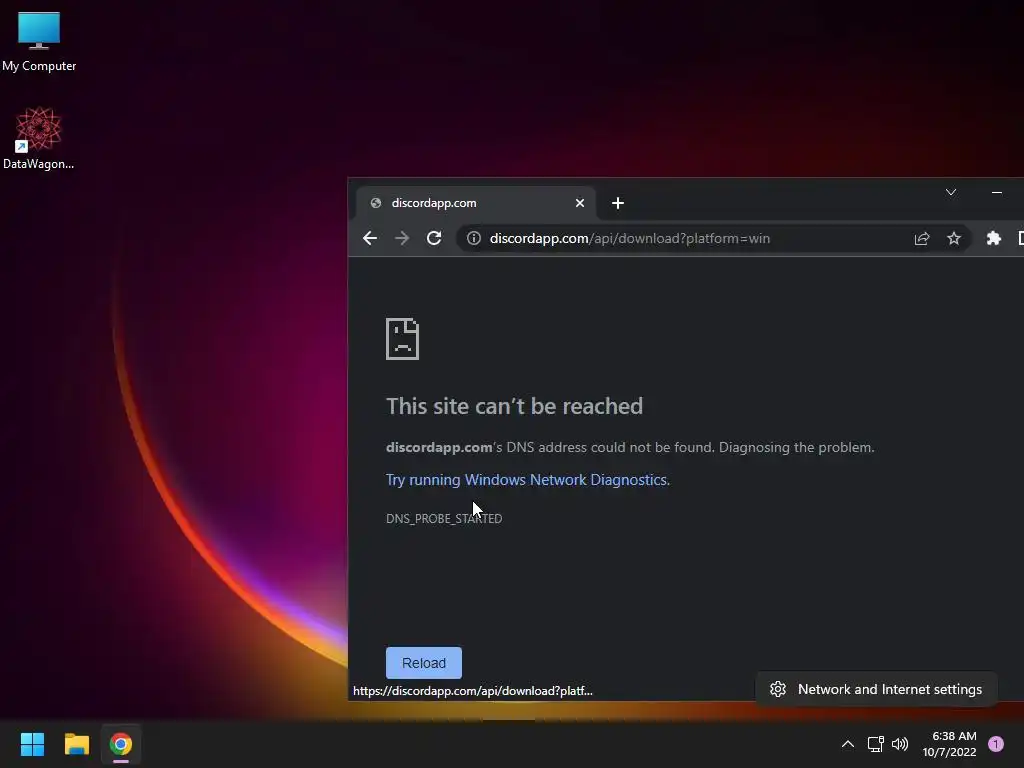1024x768 pixels.
Task: Bookmark this page with the star icon
Action: click(954, 238)
